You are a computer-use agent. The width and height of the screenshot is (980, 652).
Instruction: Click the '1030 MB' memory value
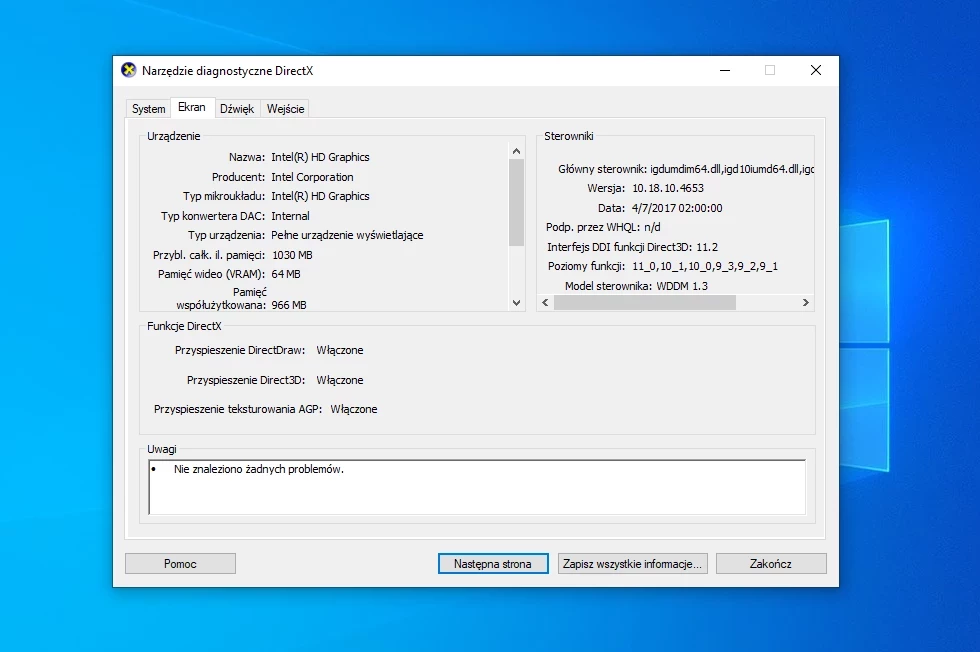click(292, 255)
